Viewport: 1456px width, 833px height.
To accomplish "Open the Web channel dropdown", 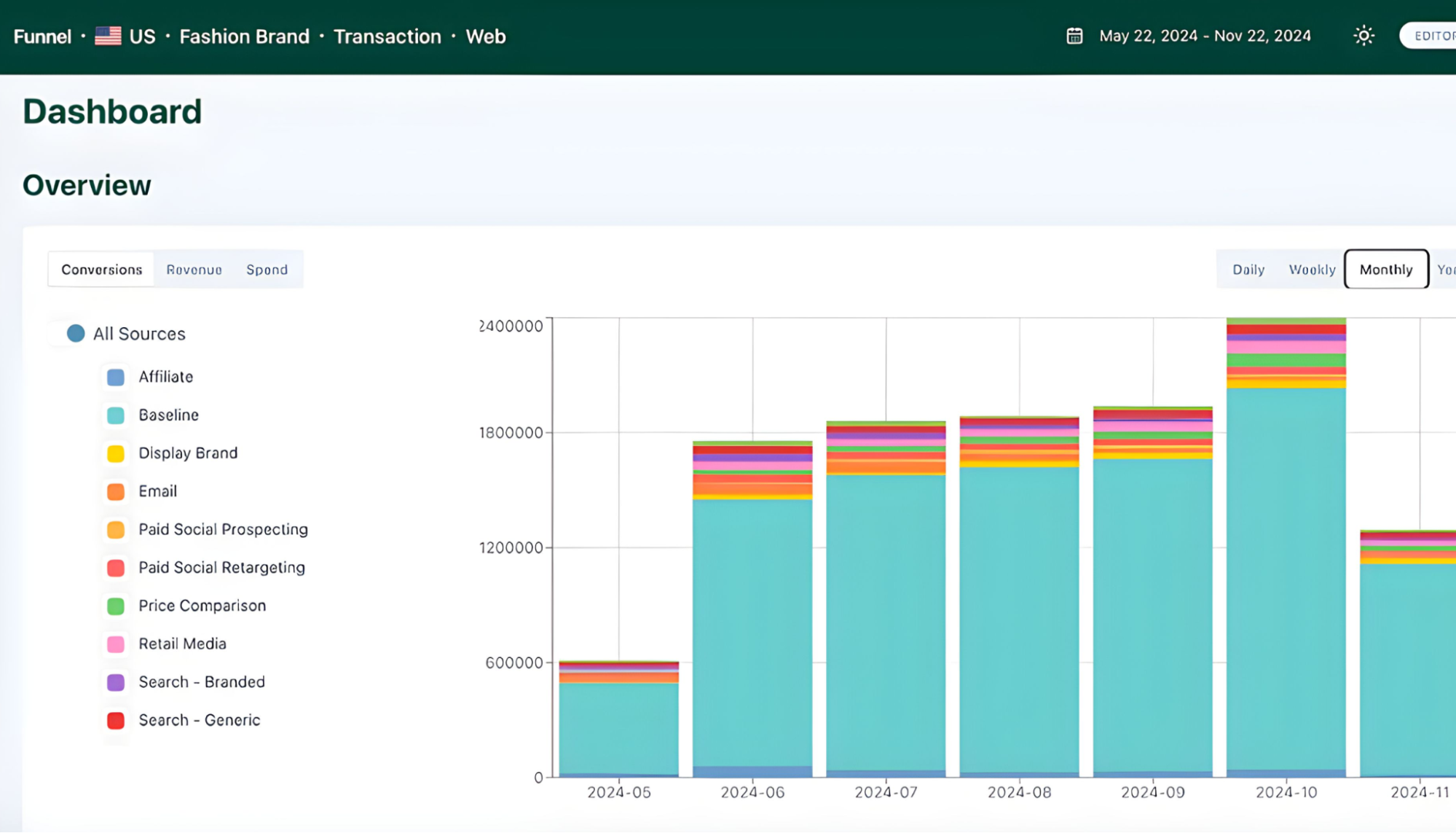I will (485, 36).
